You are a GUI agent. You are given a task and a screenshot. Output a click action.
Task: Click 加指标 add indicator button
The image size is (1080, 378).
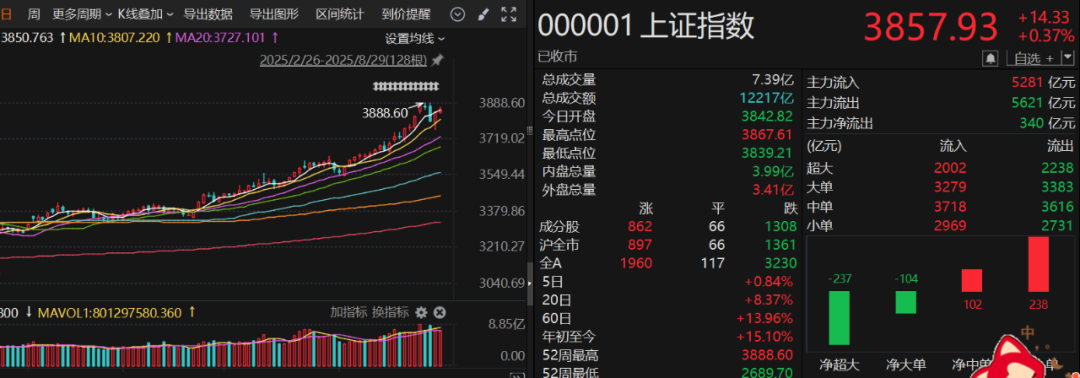[349, 313]
